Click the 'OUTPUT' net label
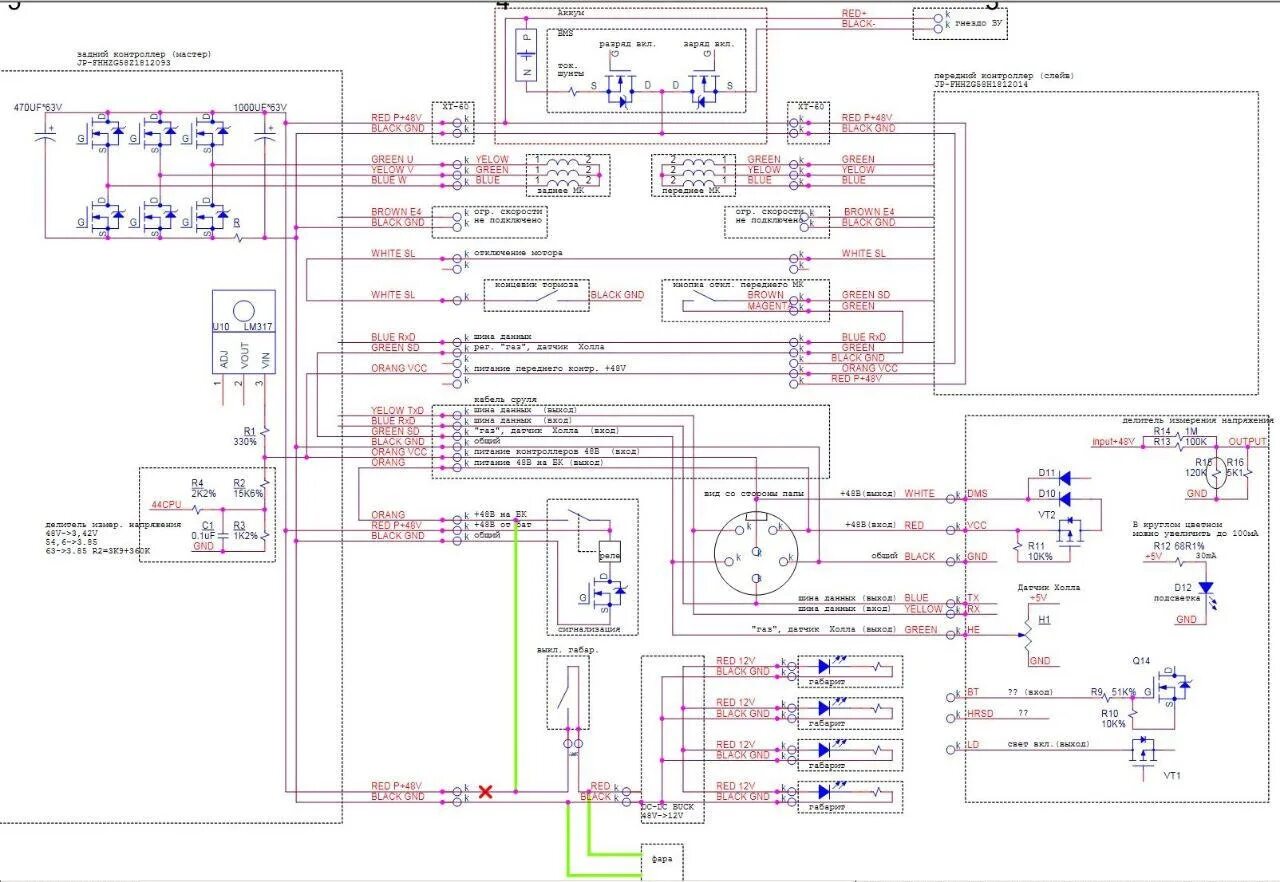This screenshot has height=882, width=1280. 1247,441
